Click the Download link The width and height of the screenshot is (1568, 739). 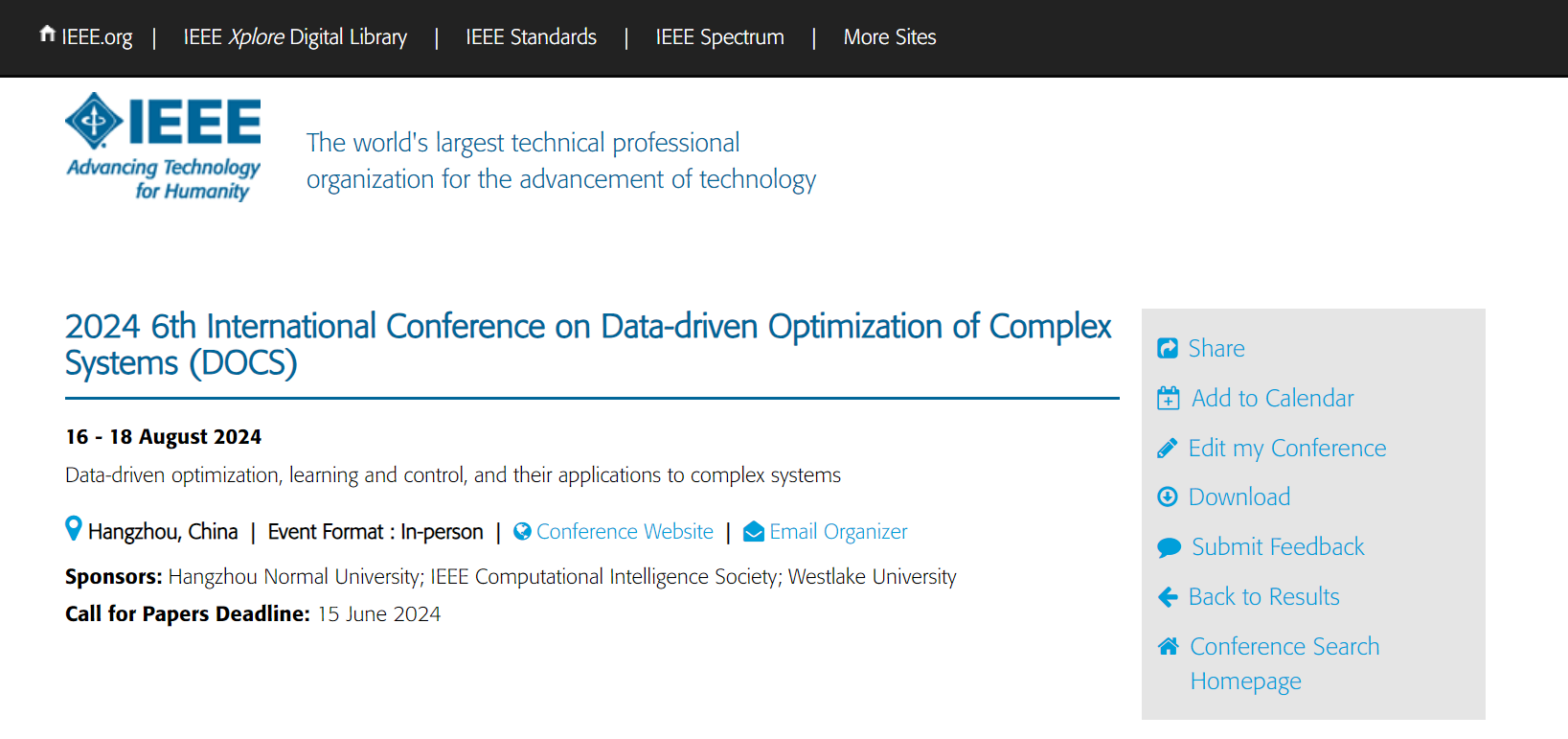click(x=1239, y=497)
